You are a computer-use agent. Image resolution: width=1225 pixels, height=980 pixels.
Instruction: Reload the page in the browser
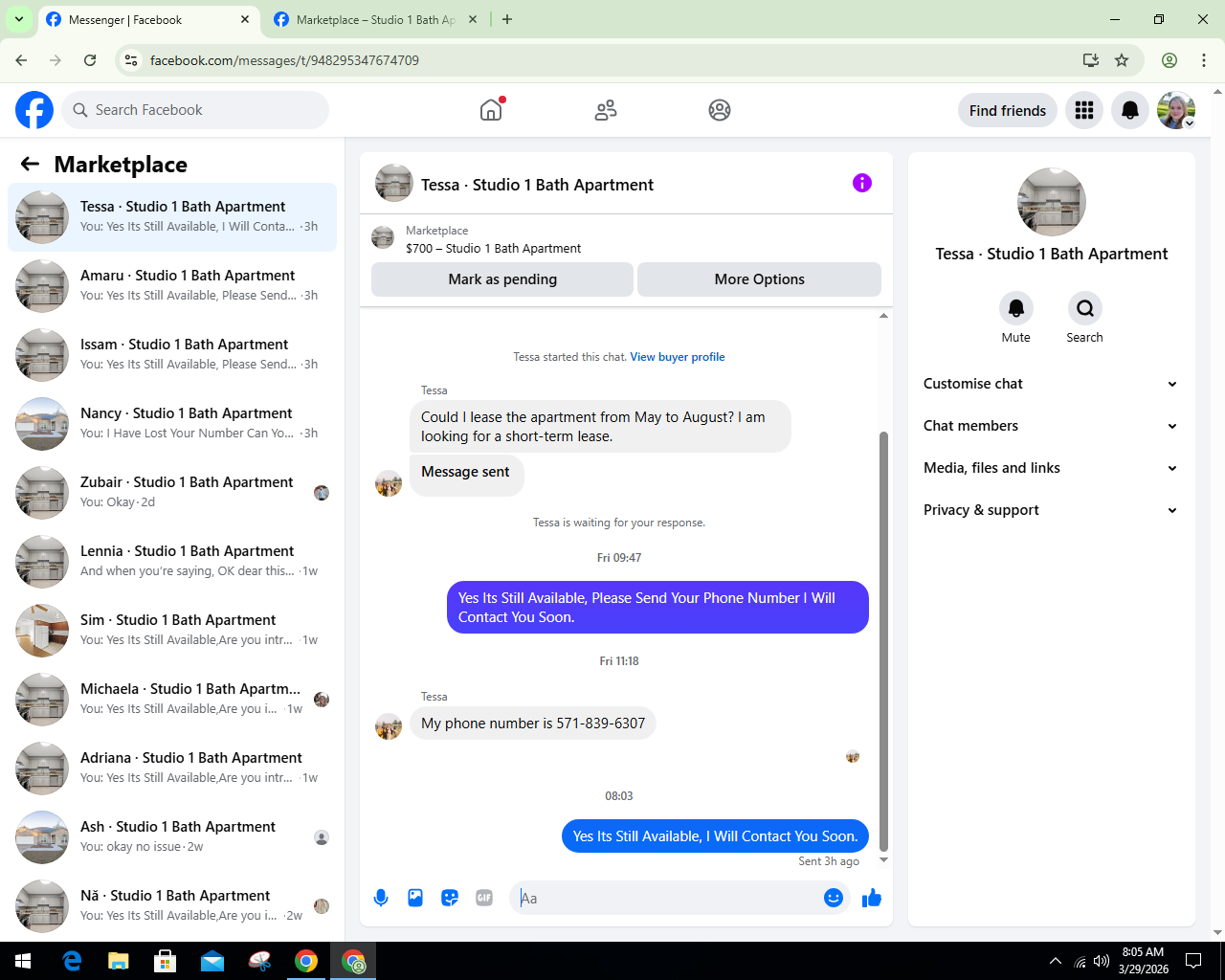(90, 60)
